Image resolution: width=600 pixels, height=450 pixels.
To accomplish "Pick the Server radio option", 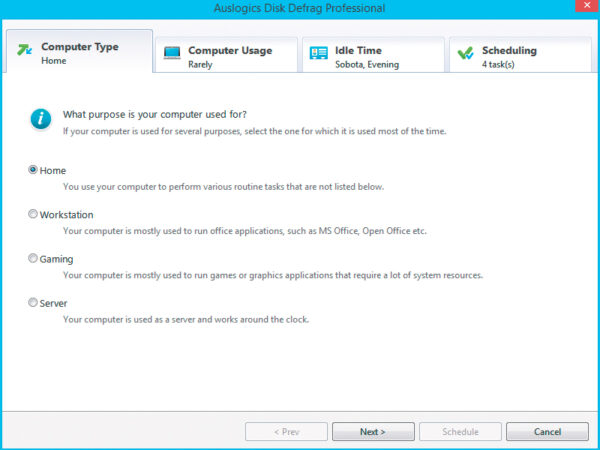I will pos(34,302).
